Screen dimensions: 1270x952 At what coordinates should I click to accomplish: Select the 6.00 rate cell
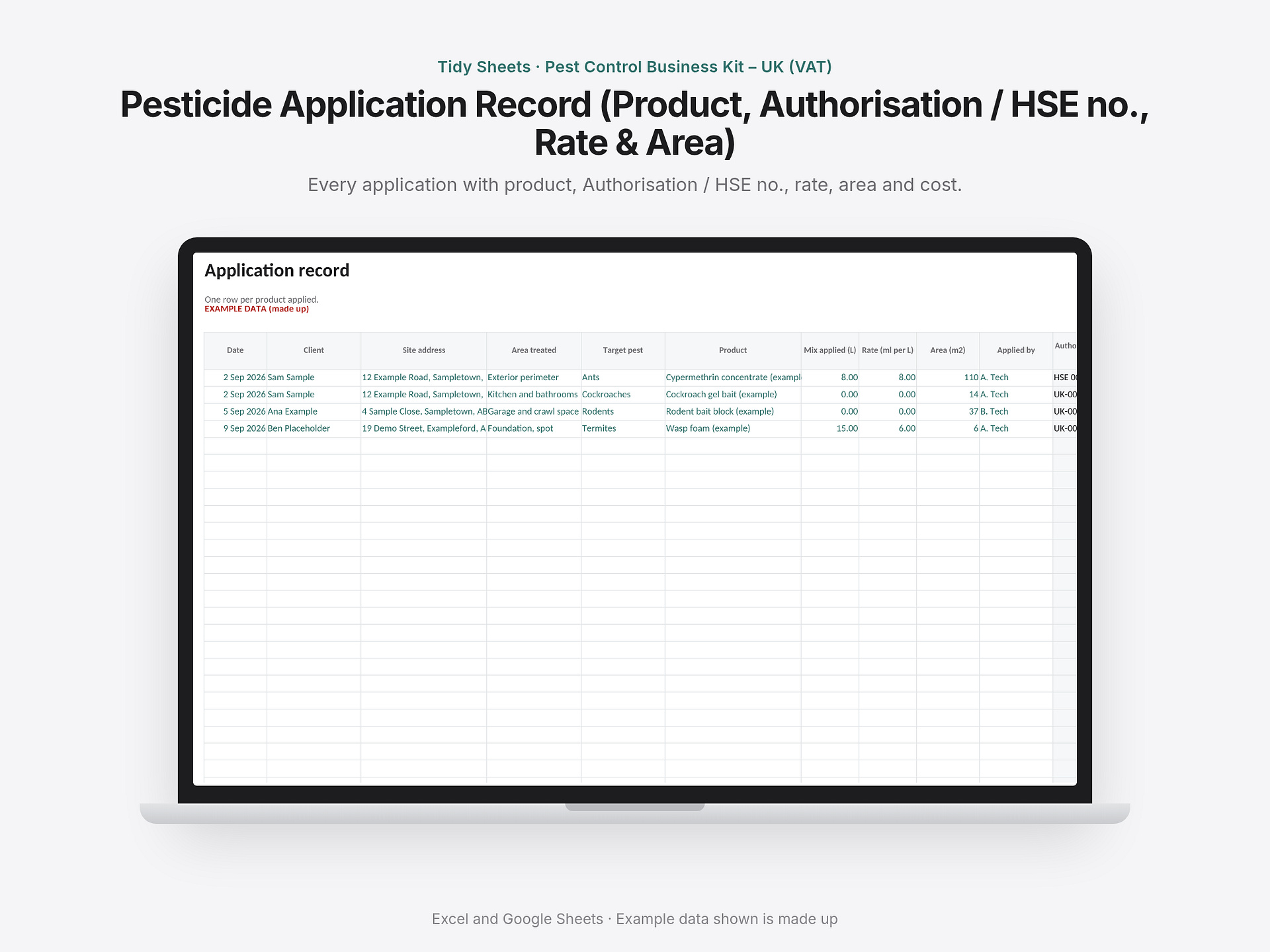[887, 428]
